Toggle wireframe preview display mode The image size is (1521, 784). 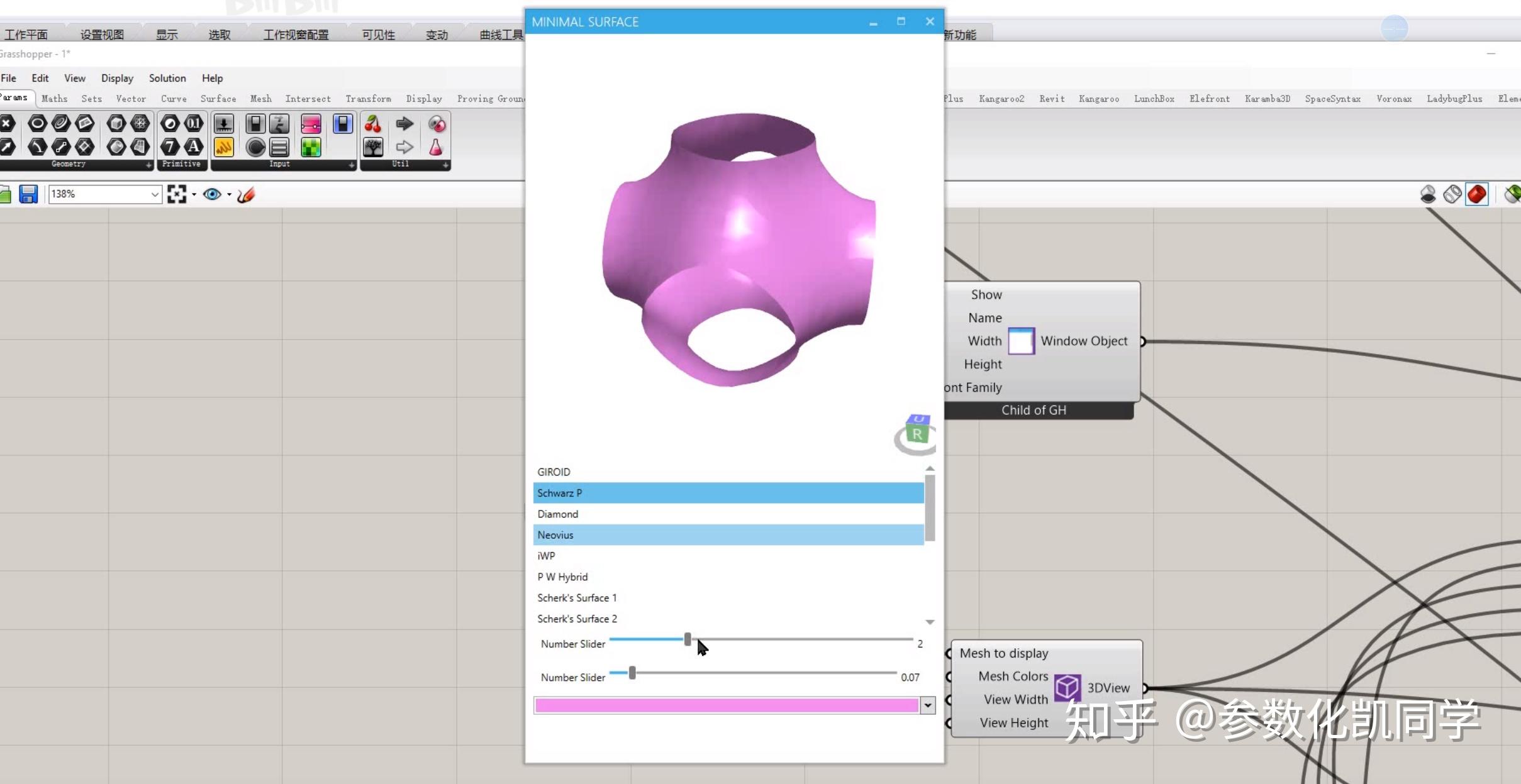click(x=1452, y=194)
